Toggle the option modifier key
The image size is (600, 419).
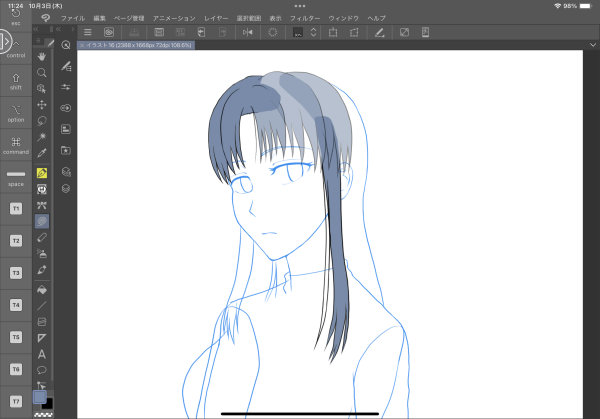click(16, 111)
